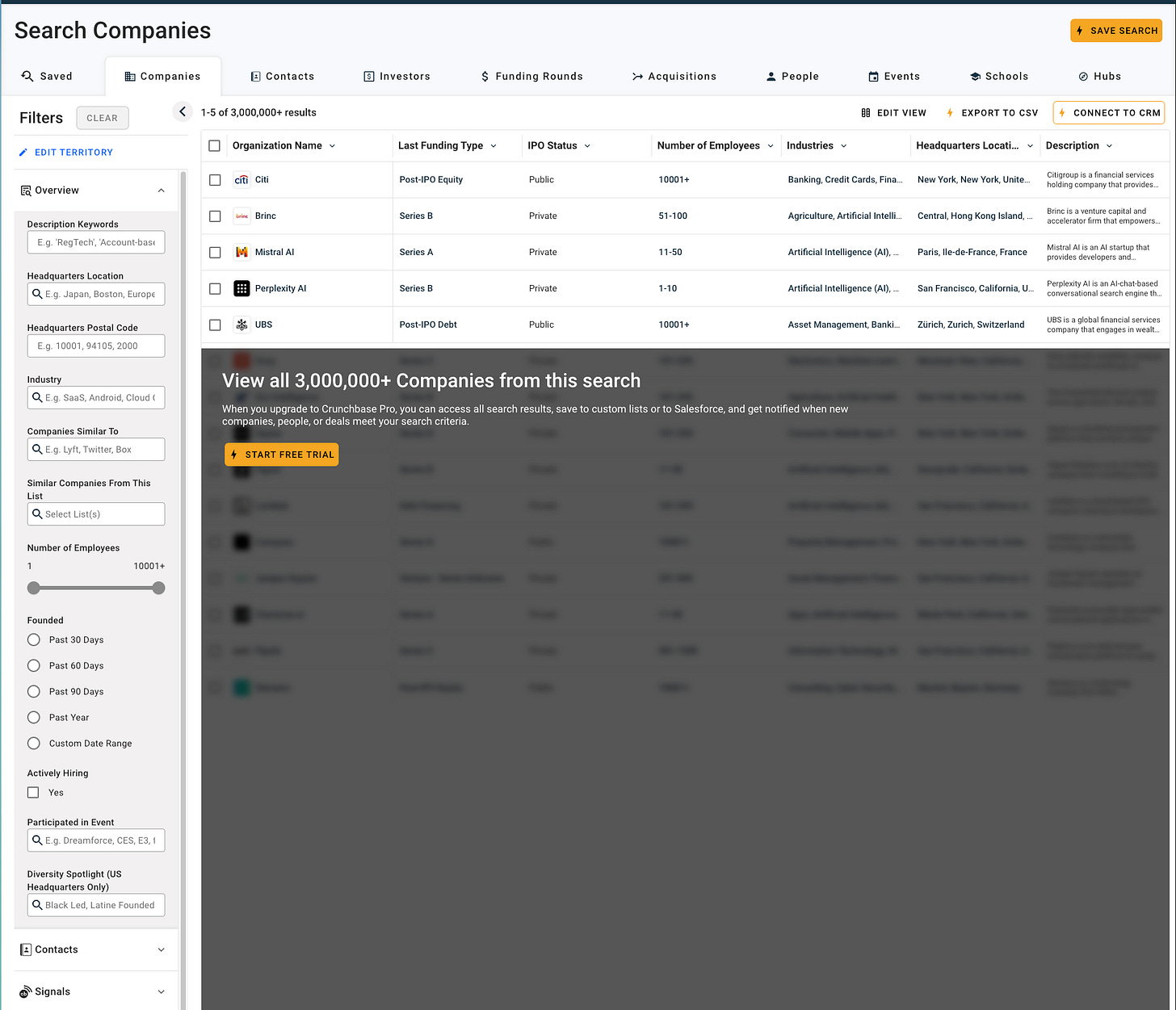Viewport: 1176px width, 1010px height.
Task: Check the Mistral AI row checkbox
Action: pos(215,253)
